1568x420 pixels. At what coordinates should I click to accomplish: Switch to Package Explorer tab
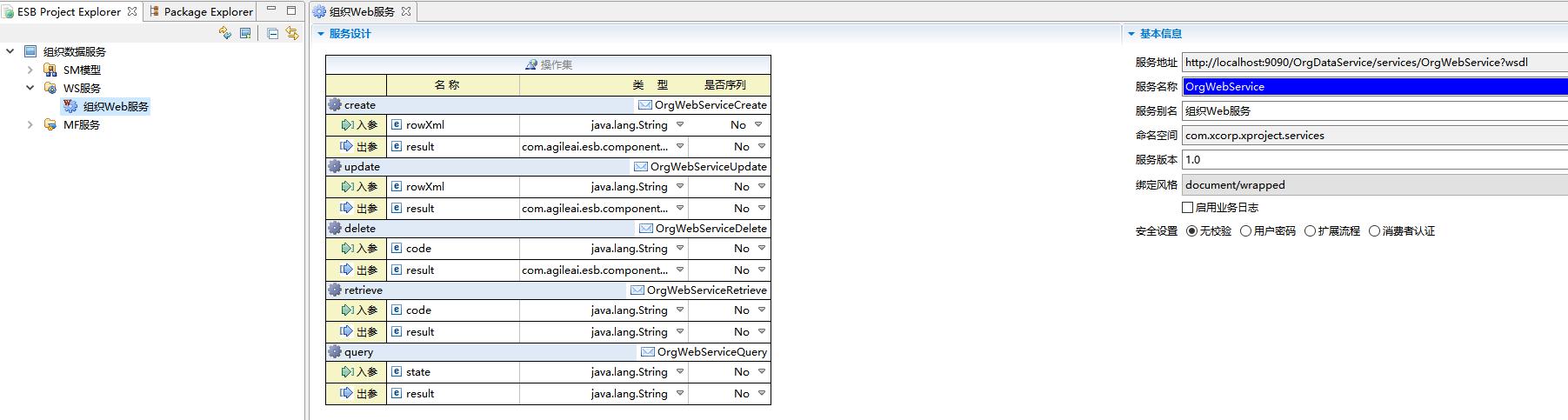tap(202, 11)
